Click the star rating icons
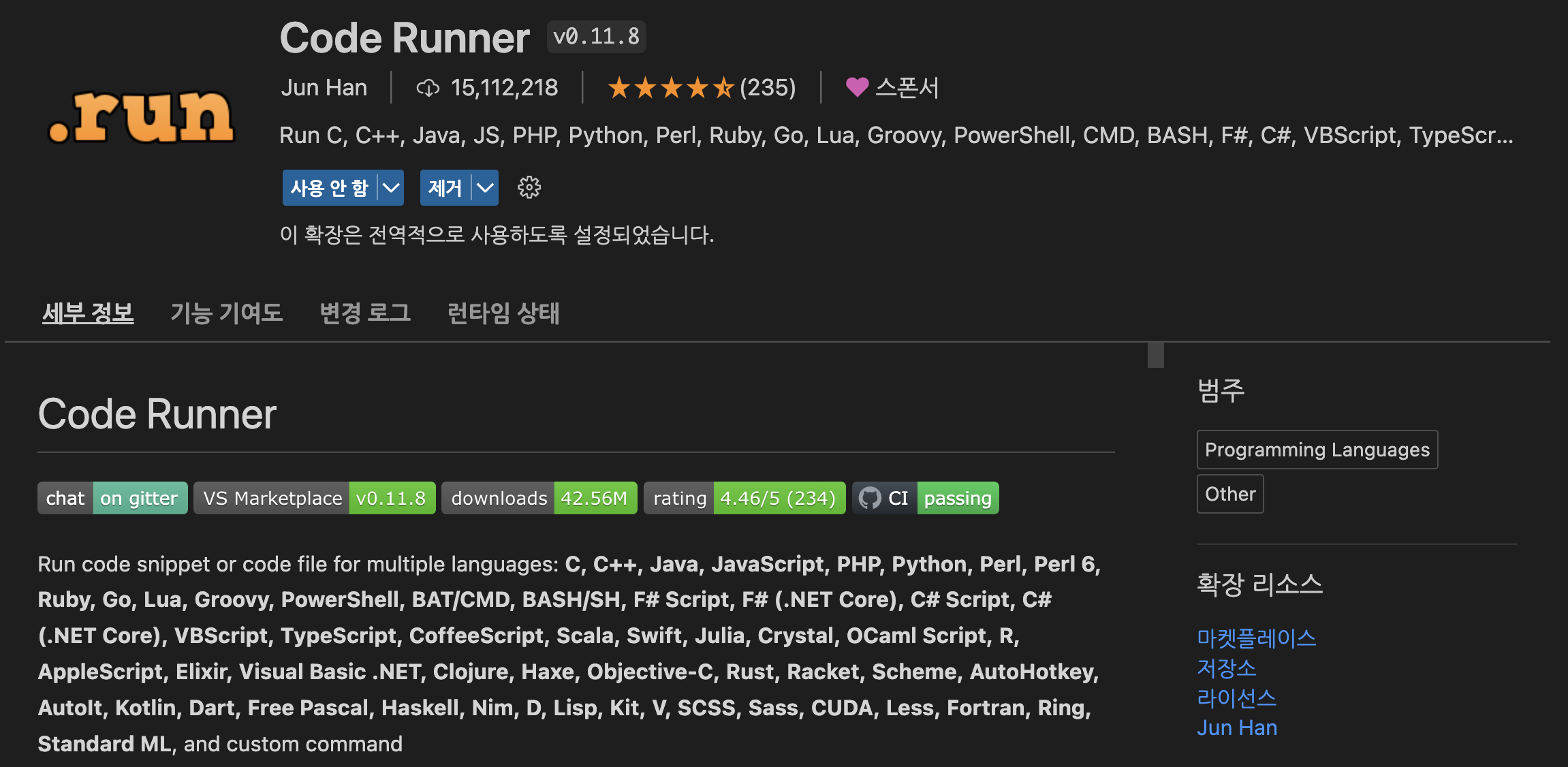 click(x=670, y=88)
